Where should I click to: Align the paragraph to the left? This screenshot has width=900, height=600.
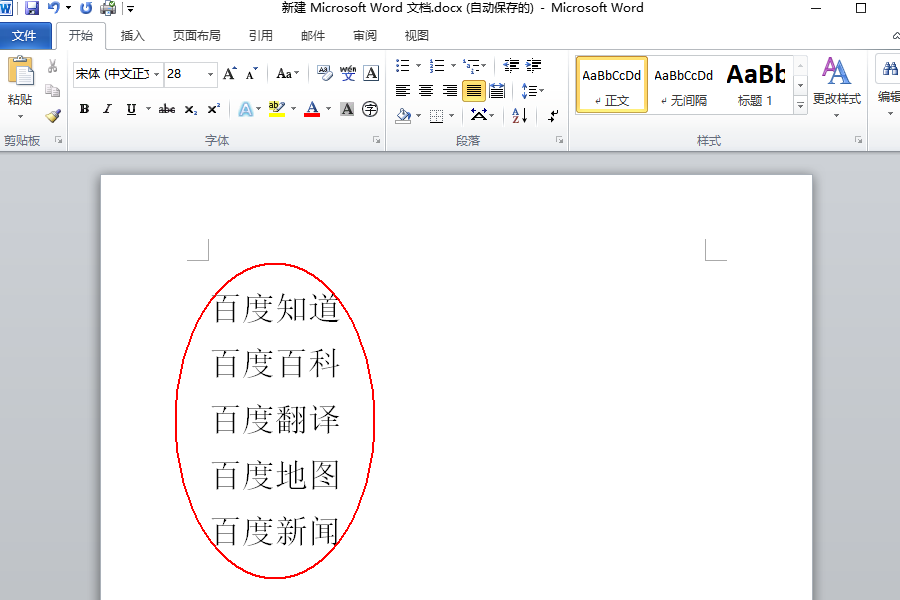point(403,91)
